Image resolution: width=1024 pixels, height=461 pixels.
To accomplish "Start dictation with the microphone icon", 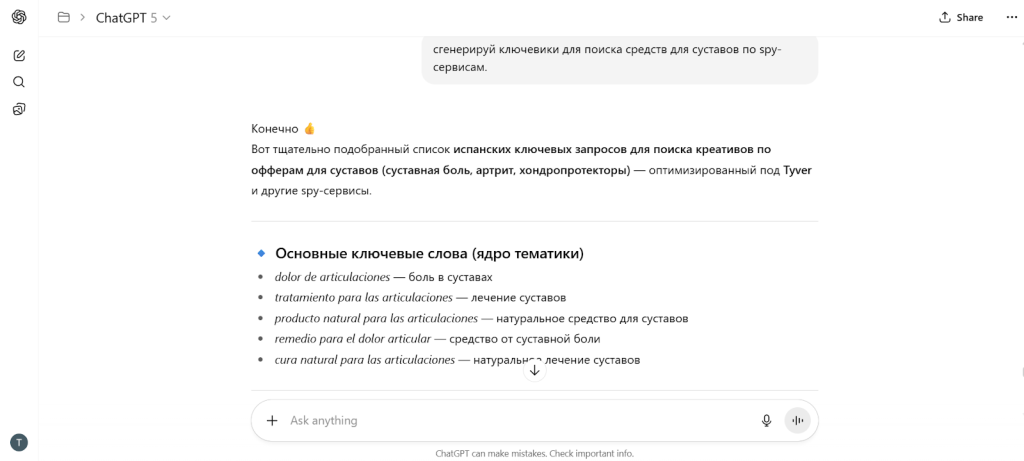I will [x=767, y=421].
